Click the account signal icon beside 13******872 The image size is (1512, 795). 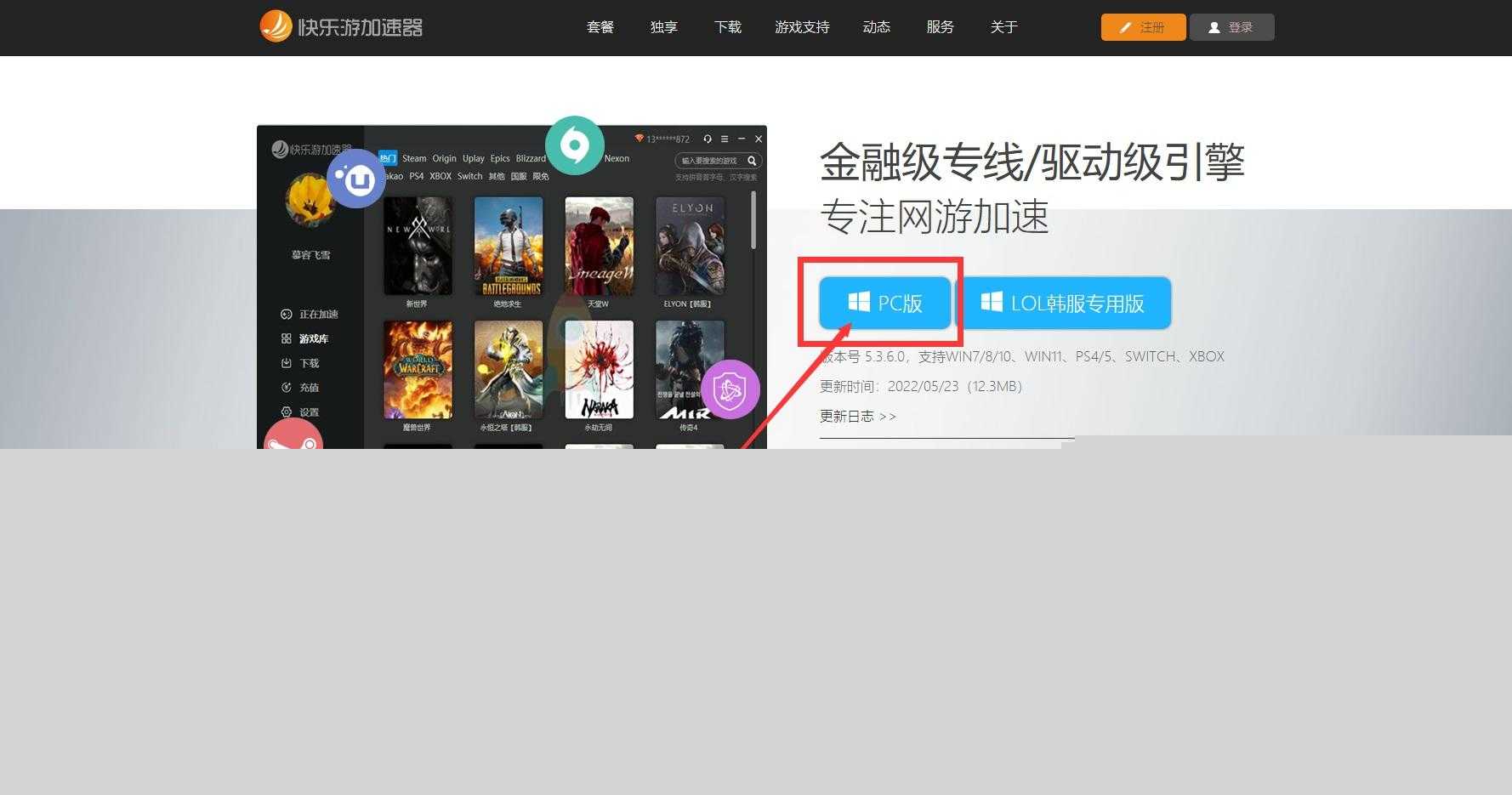[639, 139]
